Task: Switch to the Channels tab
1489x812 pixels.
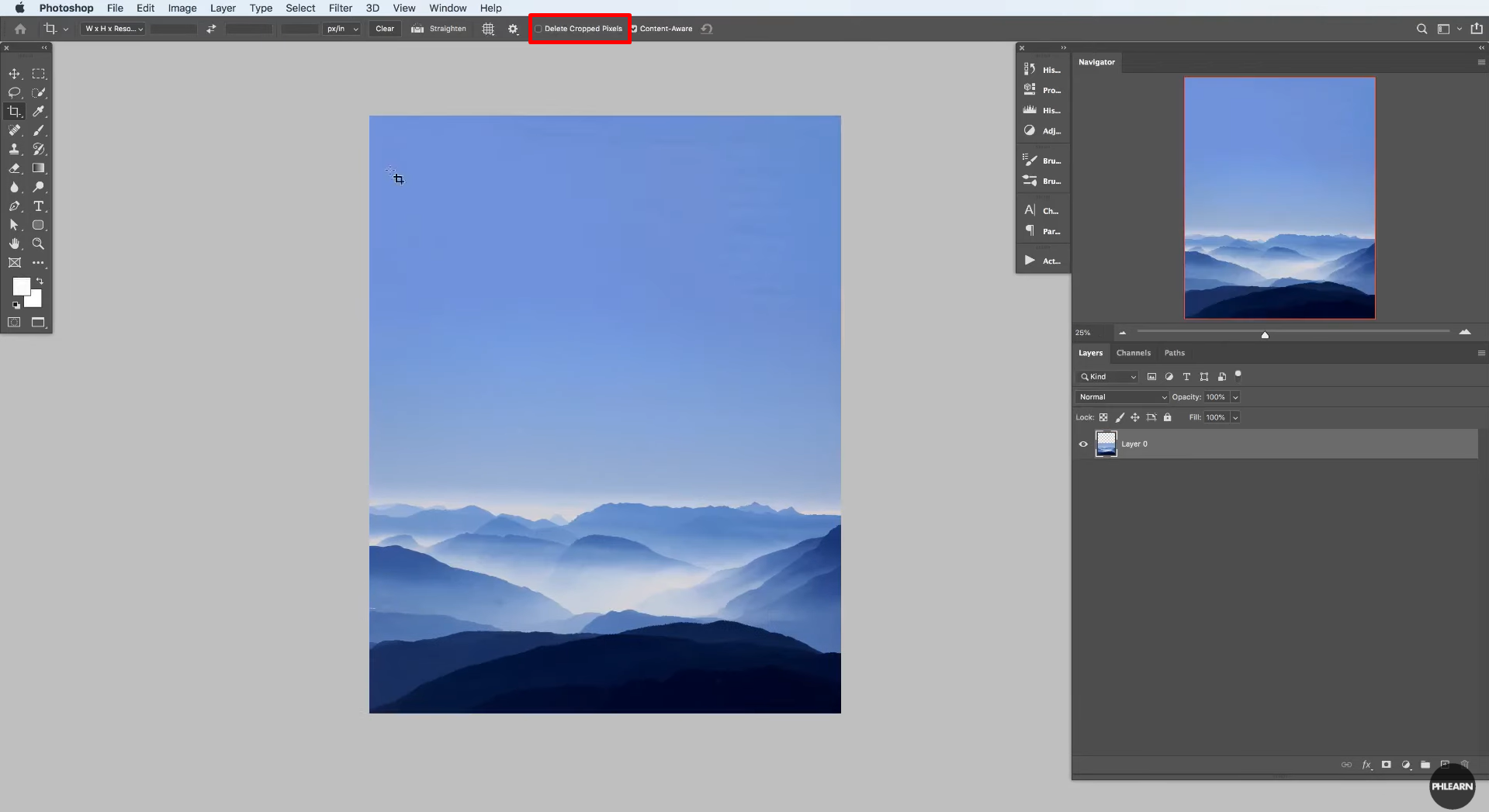Action: point(1133,353)
